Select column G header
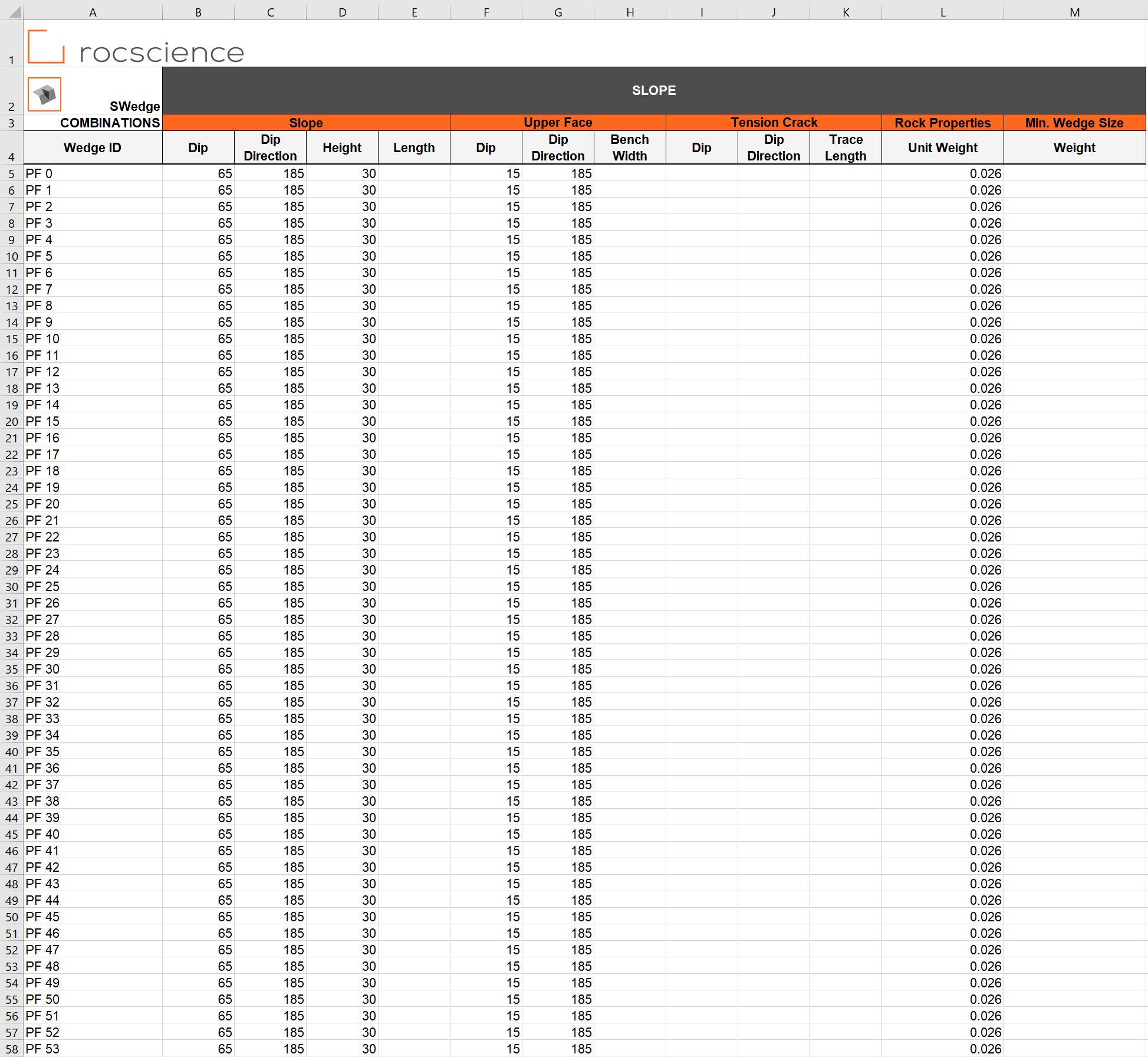This screenshot has width=1148, height=1057. (558, 12)
